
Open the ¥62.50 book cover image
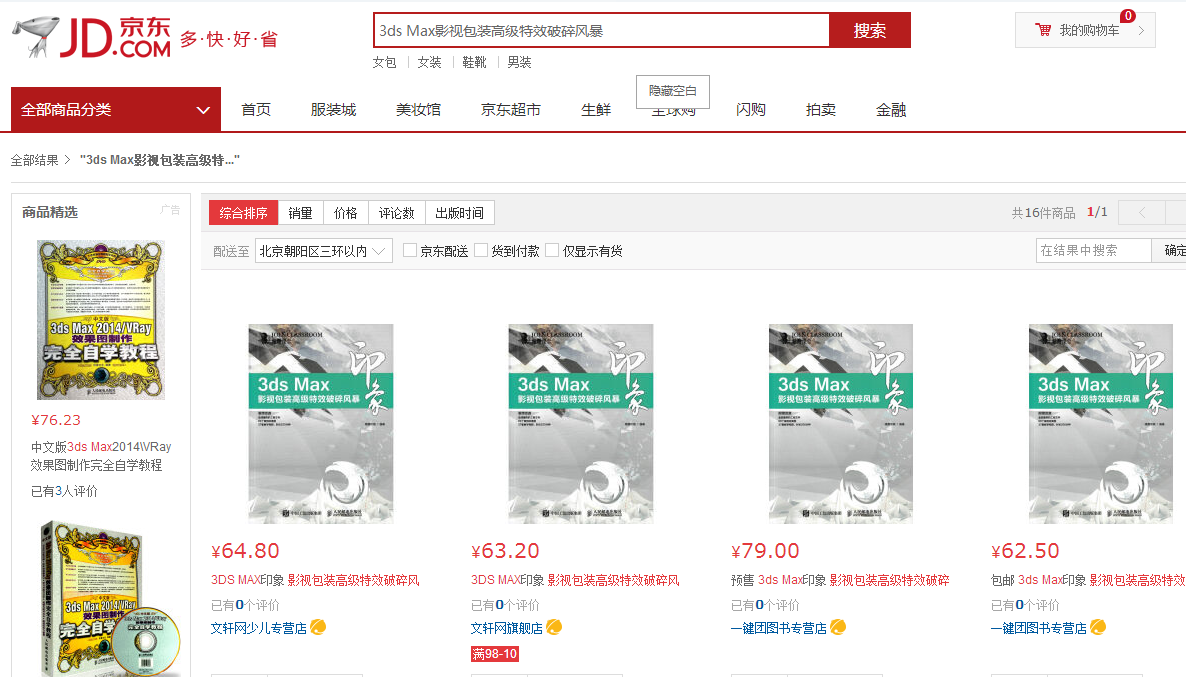point(1101,424)
